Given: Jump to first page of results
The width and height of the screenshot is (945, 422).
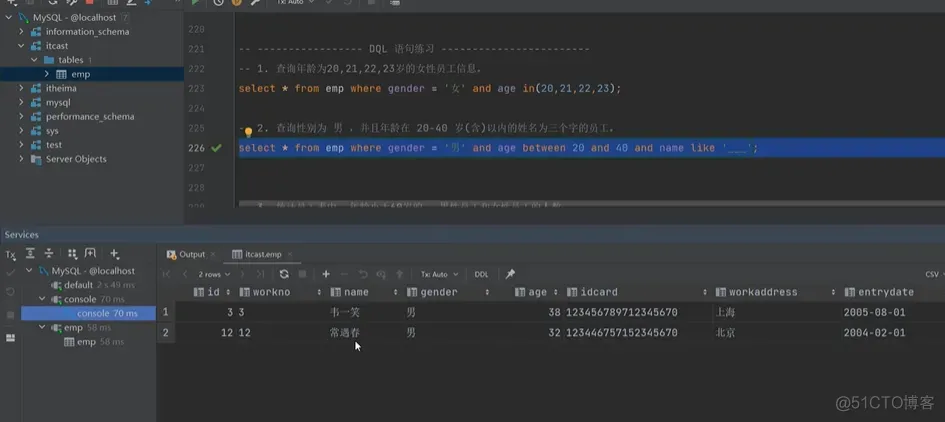Looking at the screenshot, I should point(166,274).
